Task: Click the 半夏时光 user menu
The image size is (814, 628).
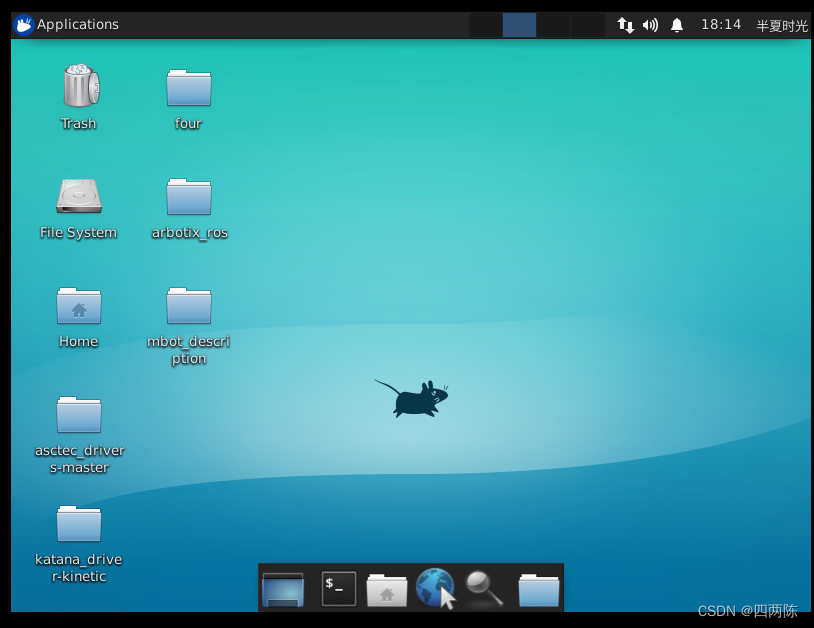Action: pos(782,25)
